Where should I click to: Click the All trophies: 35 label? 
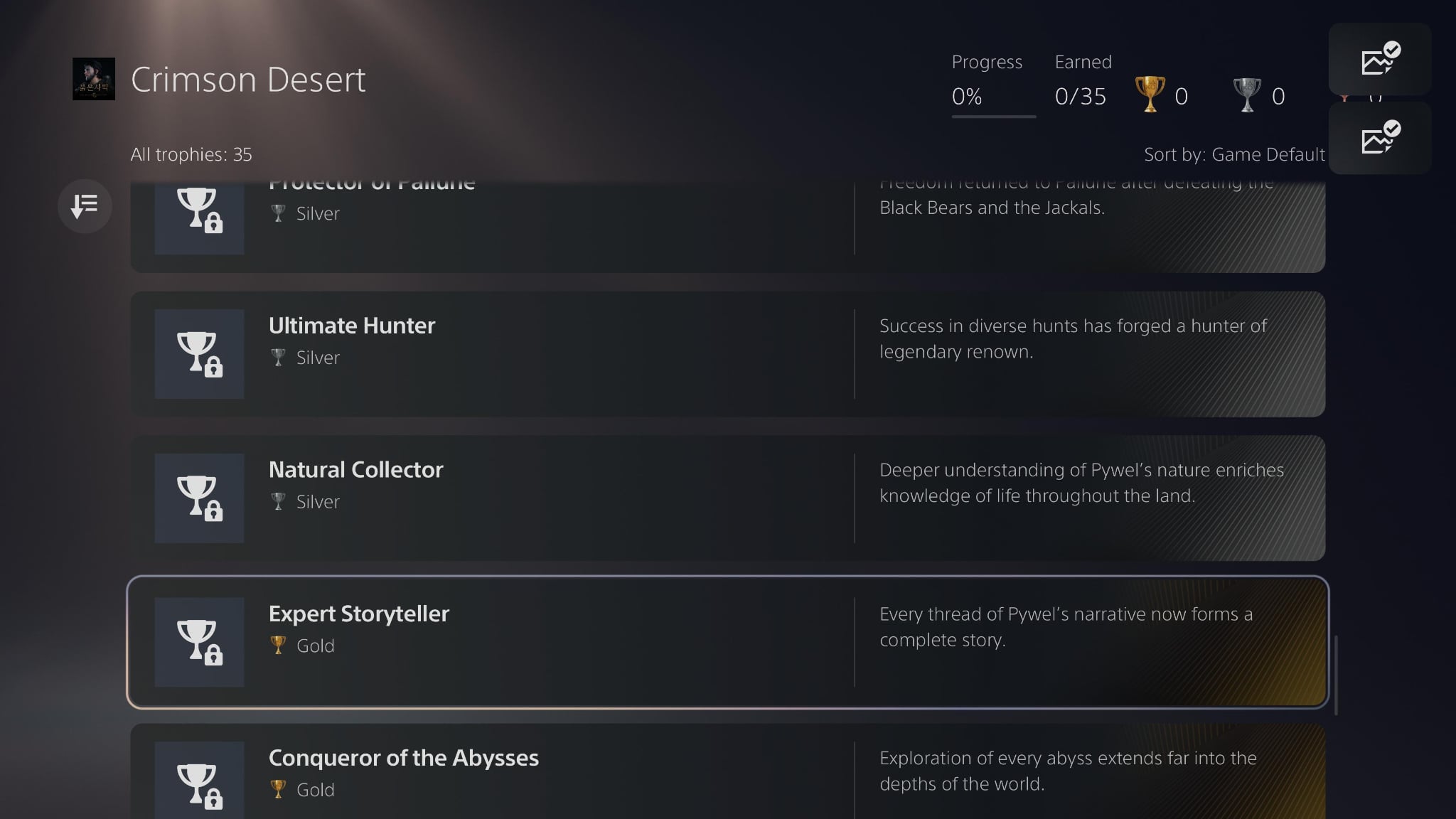tap(191, 154)
